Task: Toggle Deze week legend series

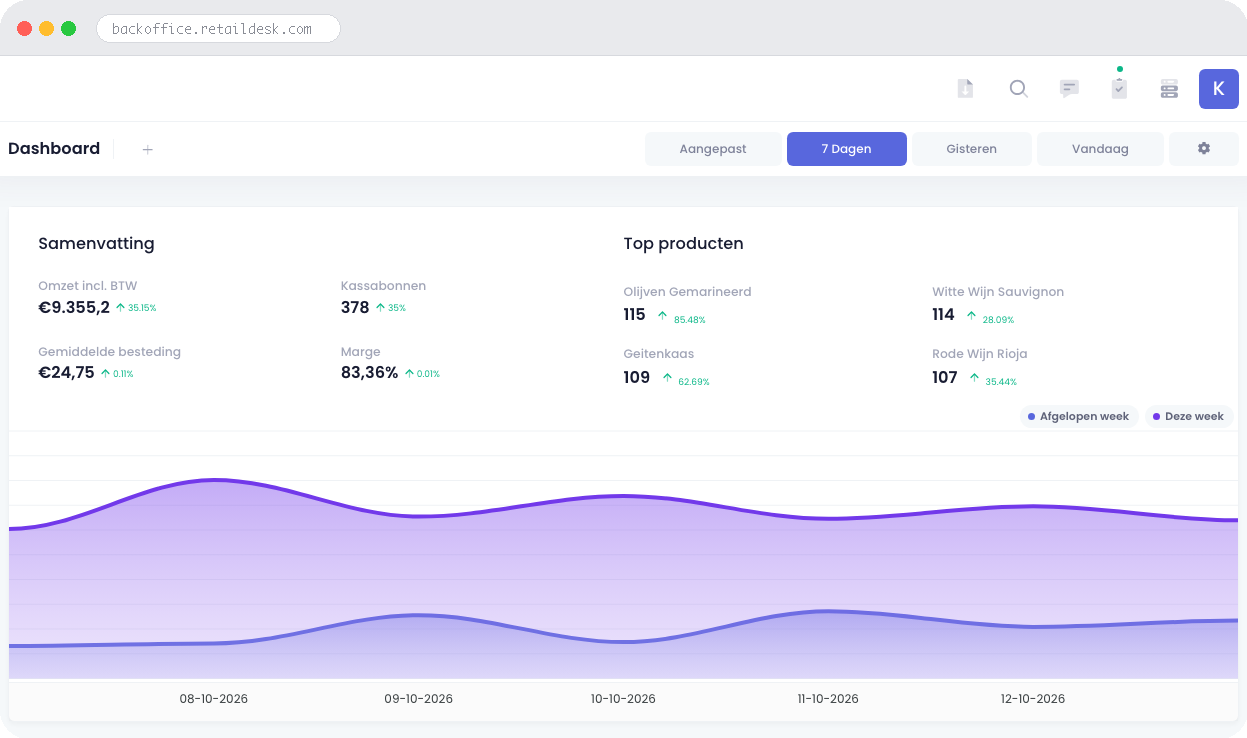Action: click(x=1188, y=416)
